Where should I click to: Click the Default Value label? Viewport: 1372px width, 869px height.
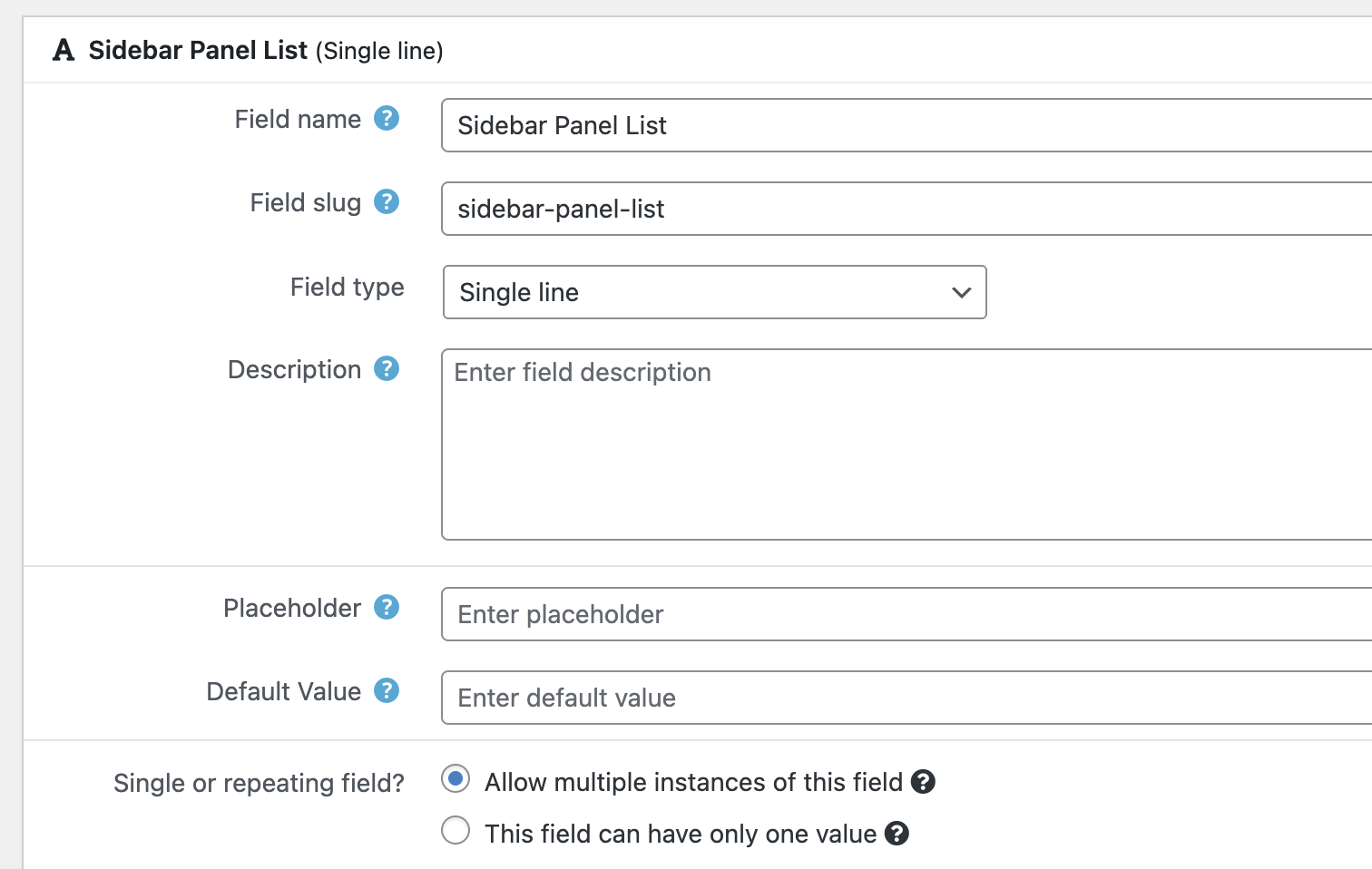click(x=284, y=691)
